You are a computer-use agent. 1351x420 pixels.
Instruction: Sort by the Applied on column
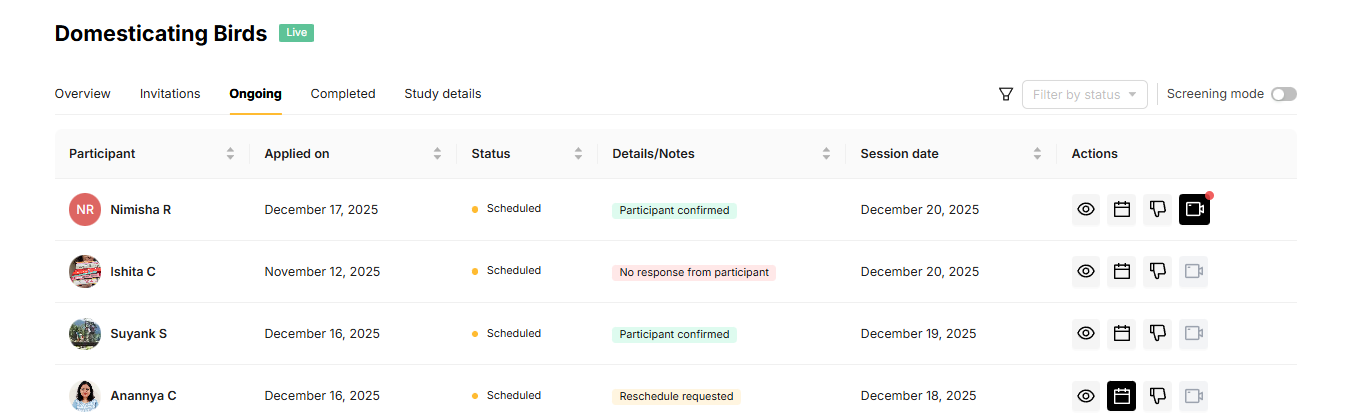tap(437, 154)
